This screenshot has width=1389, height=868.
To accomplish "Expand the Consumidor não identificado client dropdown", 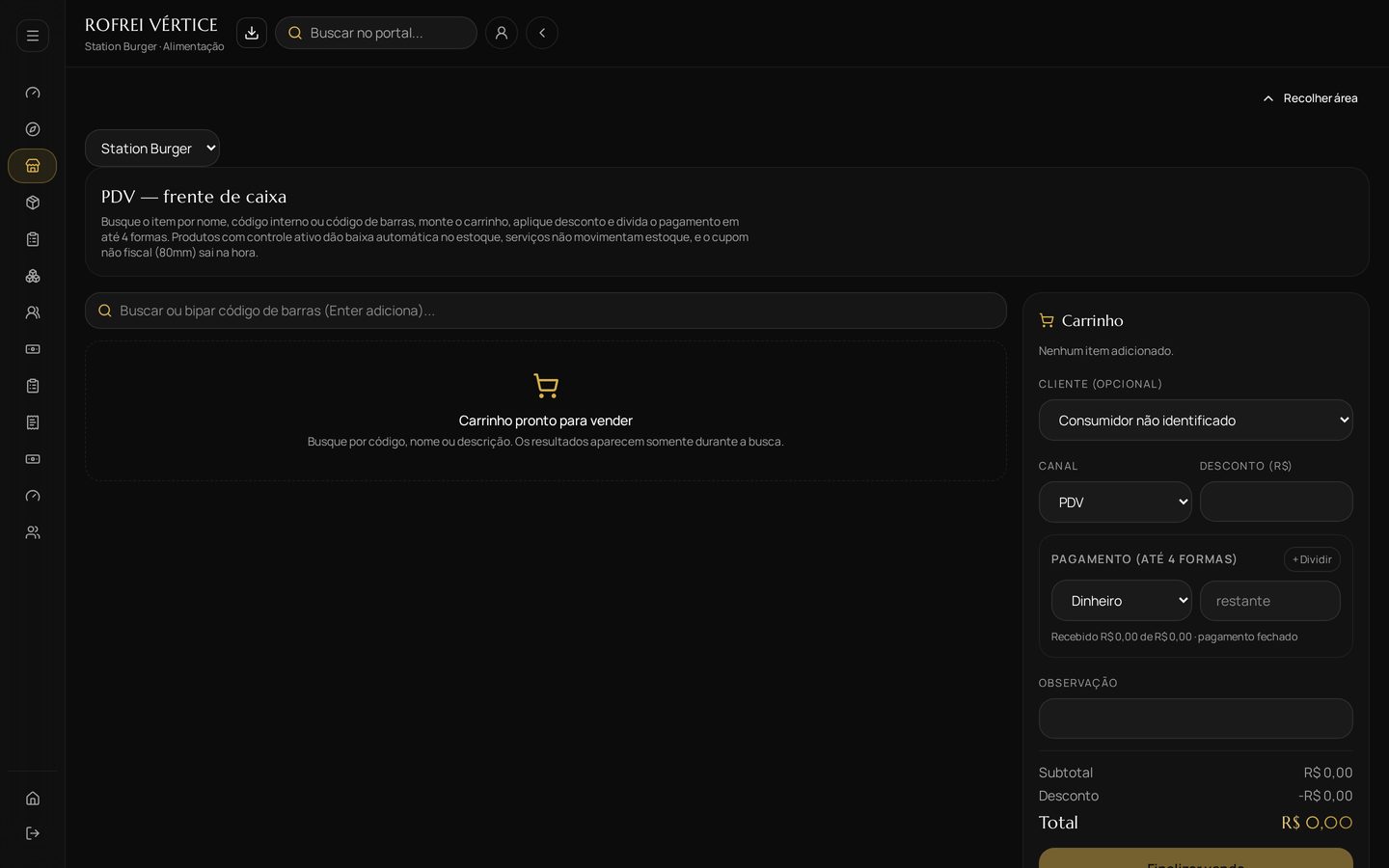I will click(1195, 420).
